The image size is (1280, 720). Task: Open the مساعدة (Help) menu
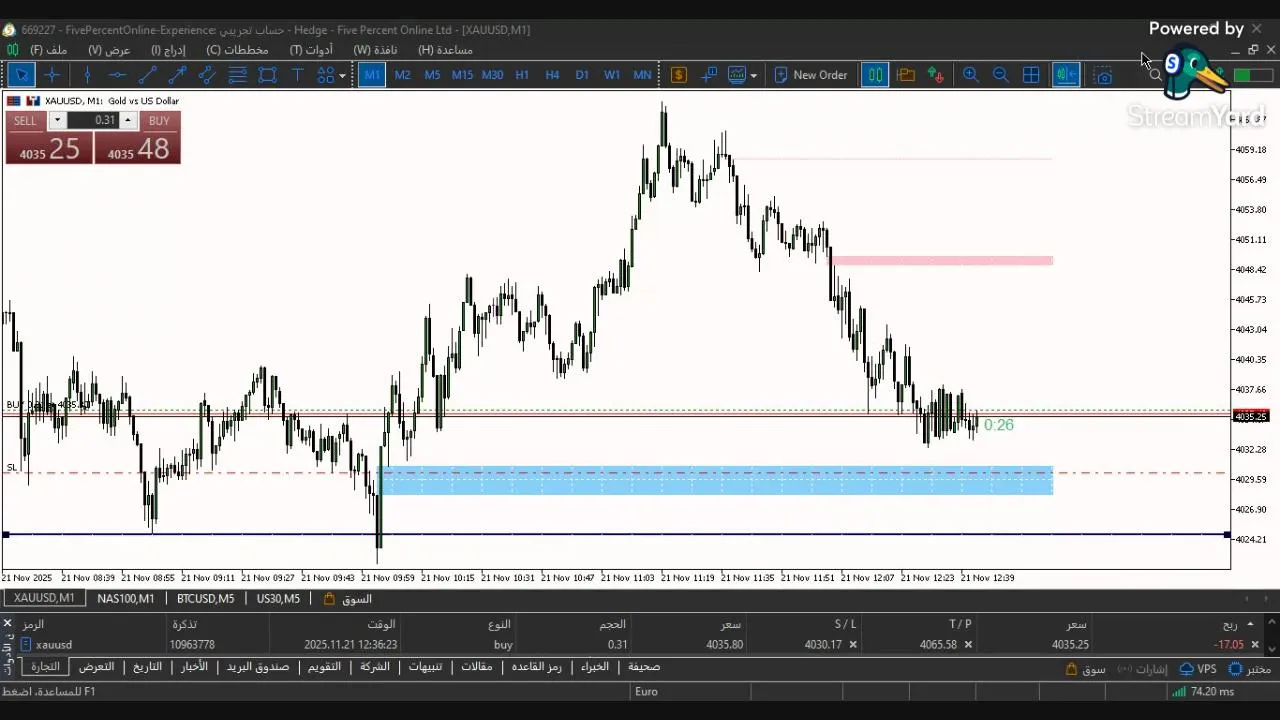445,49
